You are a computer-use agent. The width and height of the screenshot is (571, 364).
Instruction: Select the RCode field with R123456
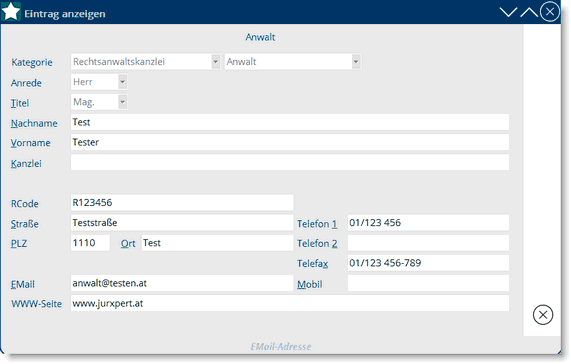pyautogui.click(x=182, y=202)
